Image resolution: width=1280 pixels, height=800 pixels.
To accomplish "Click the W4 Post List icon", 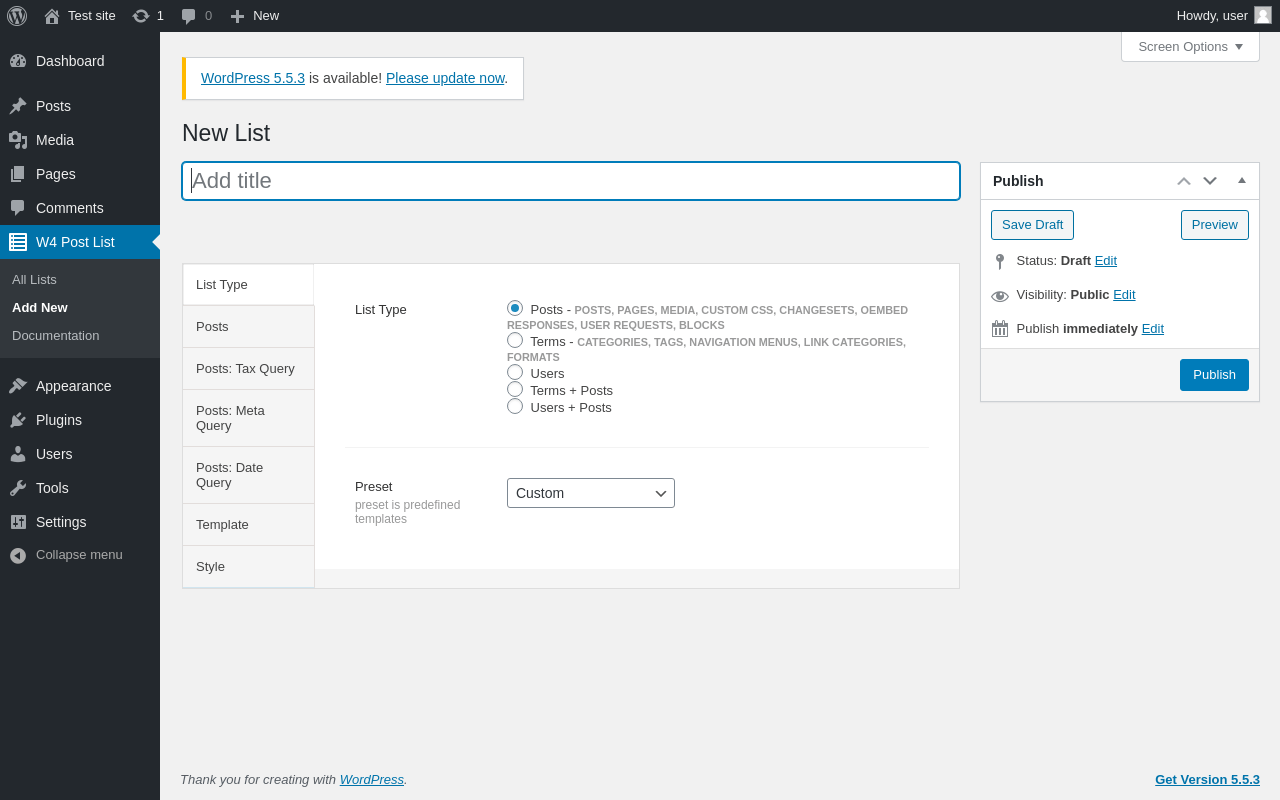I will click(18, 242).
